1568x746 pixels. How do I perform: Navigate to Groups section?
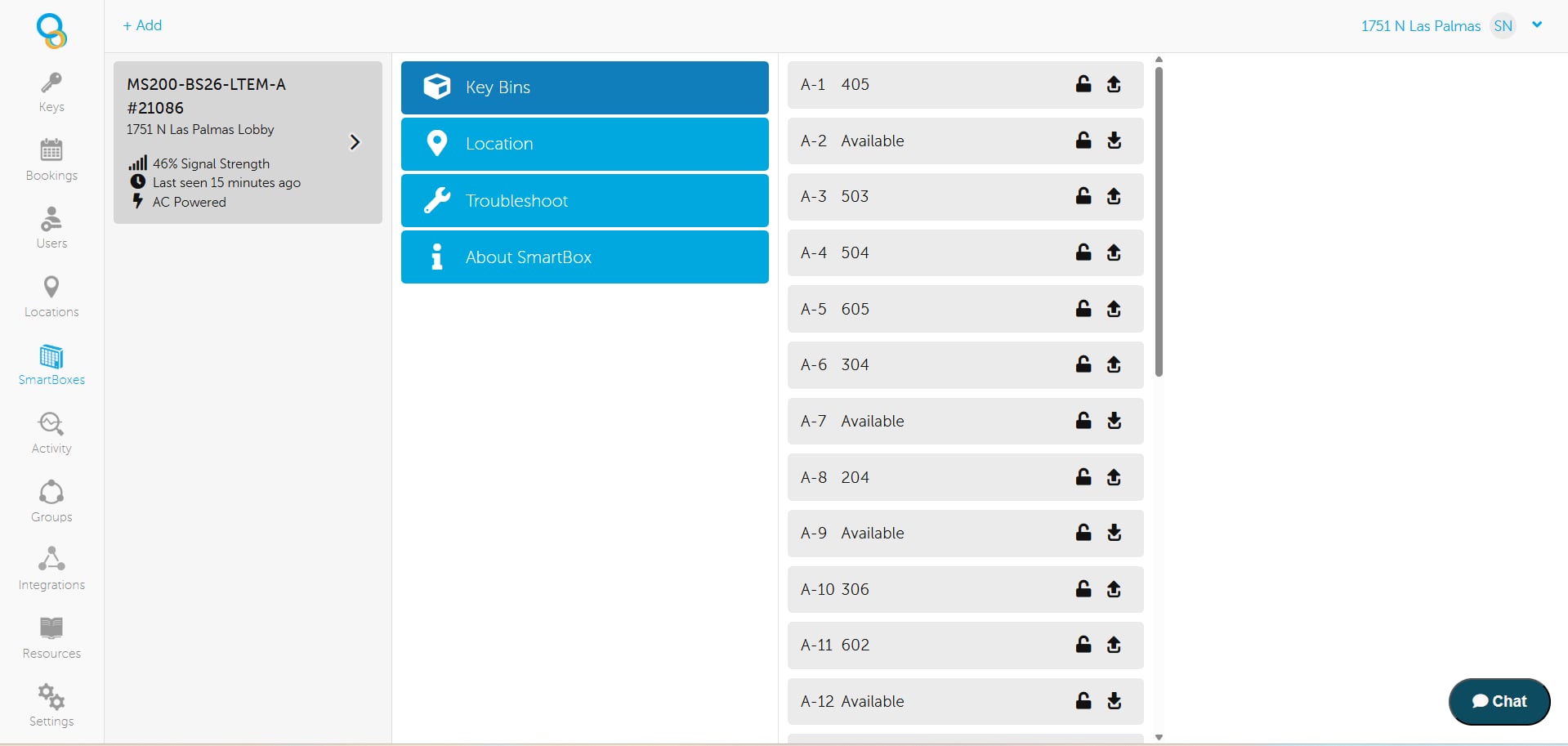pos(51,501)
